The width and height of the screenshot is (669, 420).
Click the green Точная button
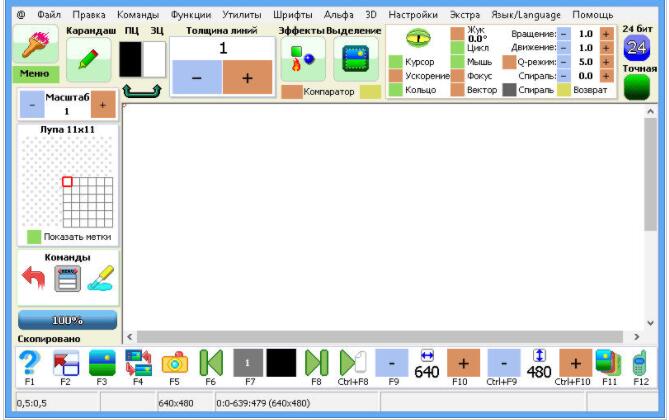pos(637,87)
